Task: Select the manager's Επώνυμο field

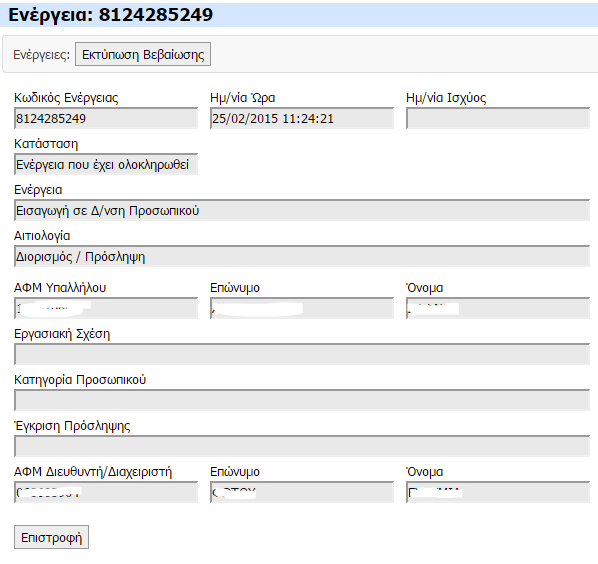Action: click(302, 492)
